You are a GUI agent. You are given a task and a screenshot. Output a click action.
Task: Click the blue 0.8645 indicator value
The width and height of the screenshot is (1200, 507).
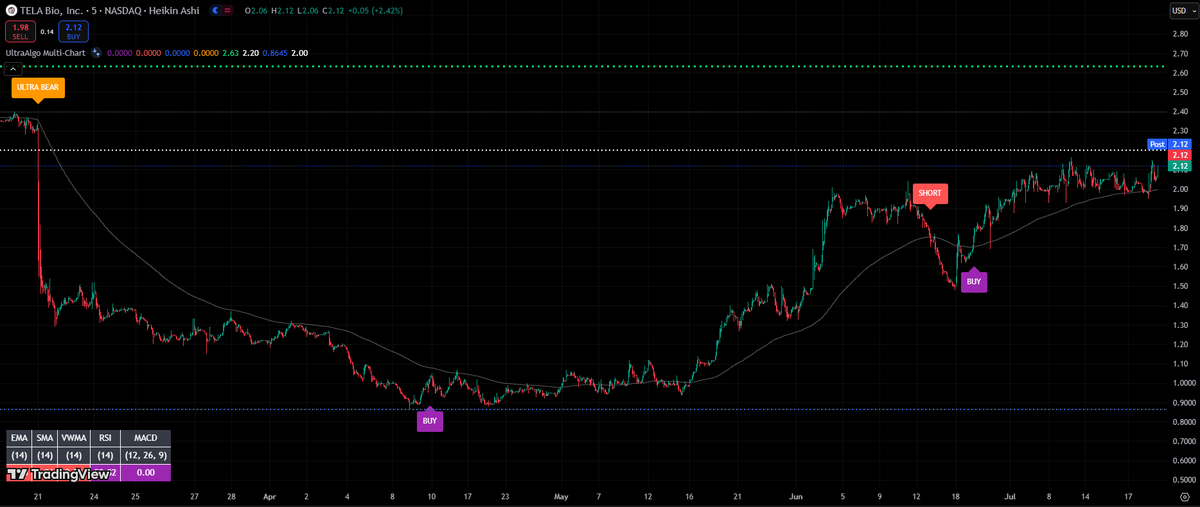(x=275, y=51)
